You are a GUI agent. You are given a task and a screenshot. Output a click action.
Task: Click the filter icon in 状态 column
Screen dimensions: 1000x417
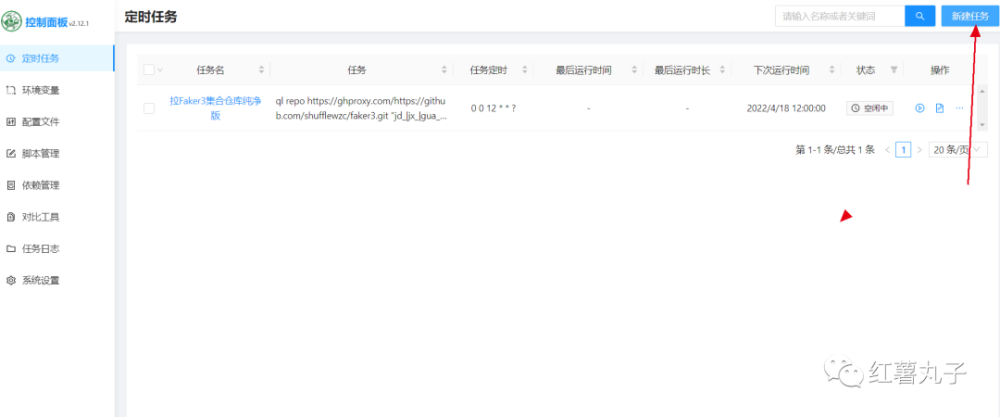[893, 70]
